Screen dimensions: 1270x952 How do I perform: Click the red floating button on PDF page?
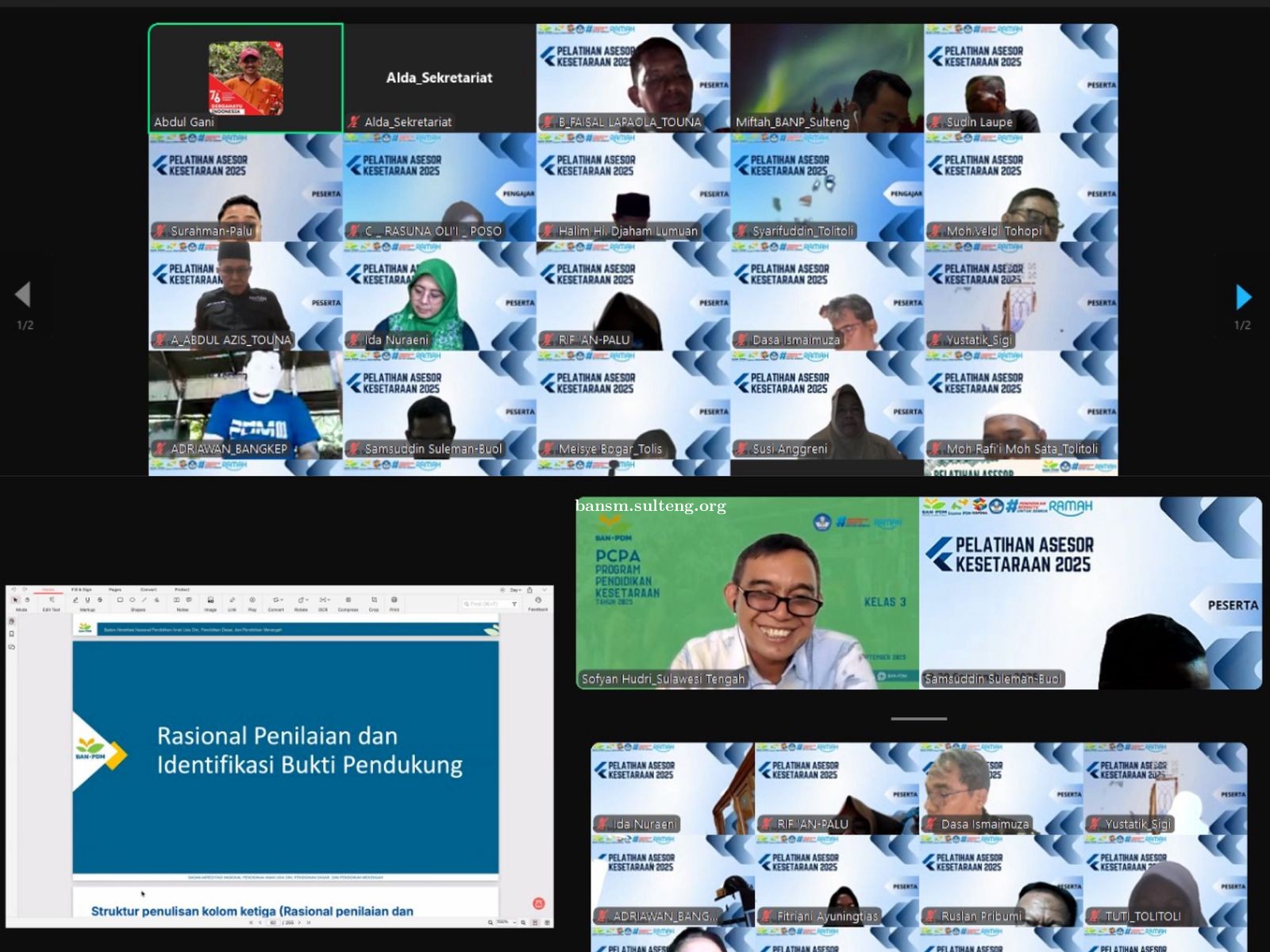tap(538, 903)
